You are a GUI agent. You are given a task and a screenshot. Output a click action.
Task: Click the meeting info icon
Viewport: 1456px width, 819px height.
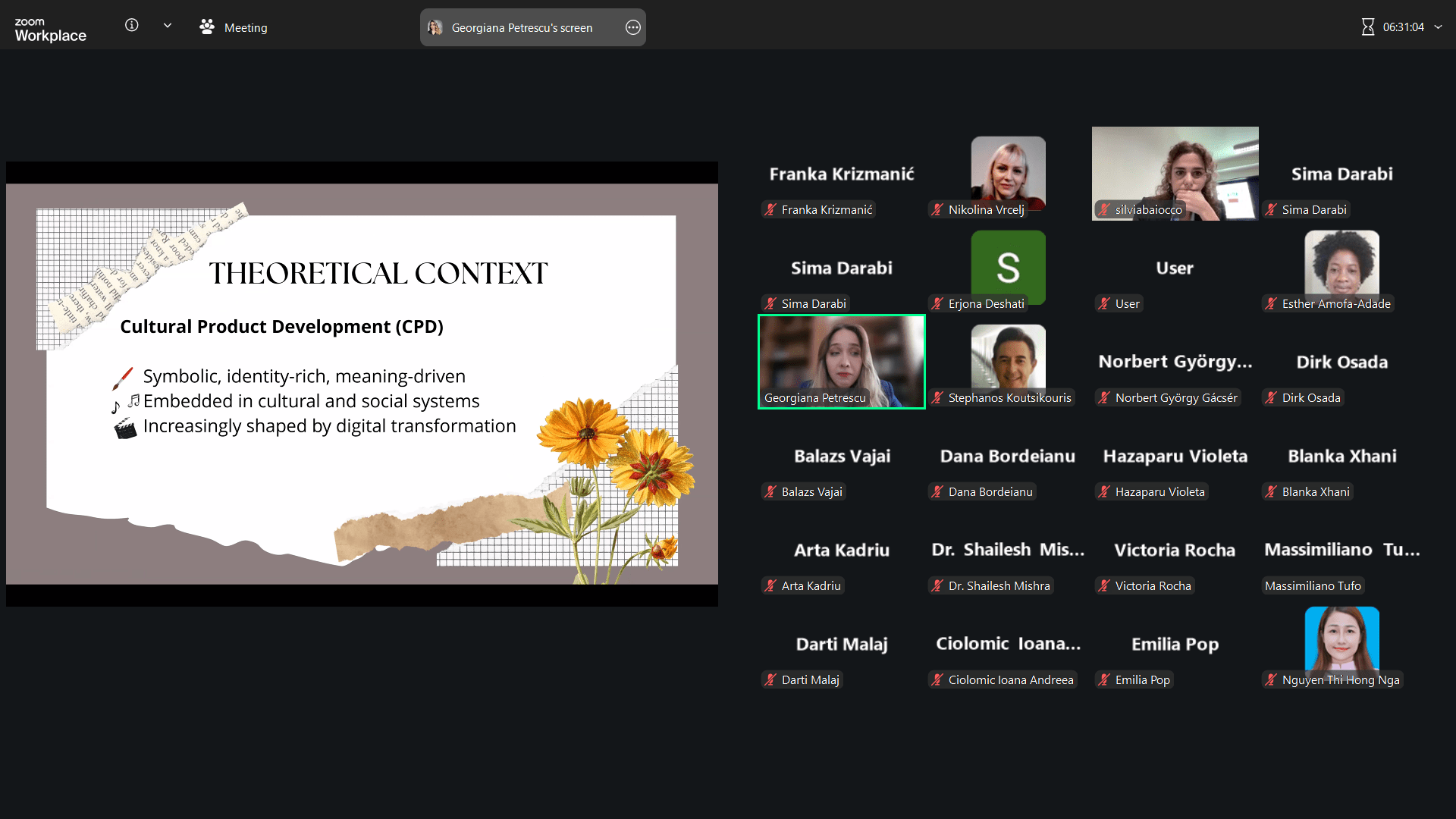(x=131, y=26)
